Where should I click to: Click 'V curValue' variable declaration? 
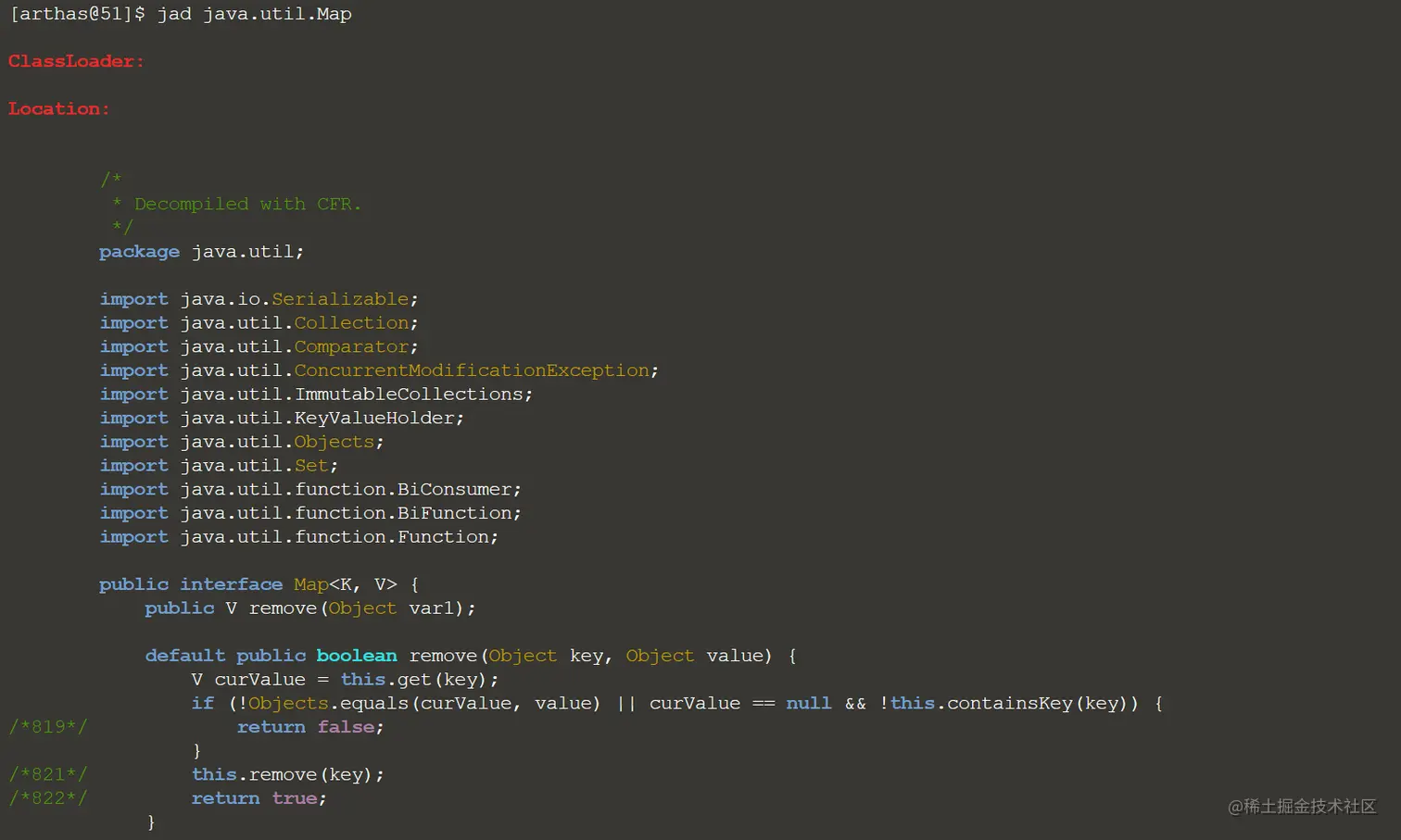(x=248, y=680)
